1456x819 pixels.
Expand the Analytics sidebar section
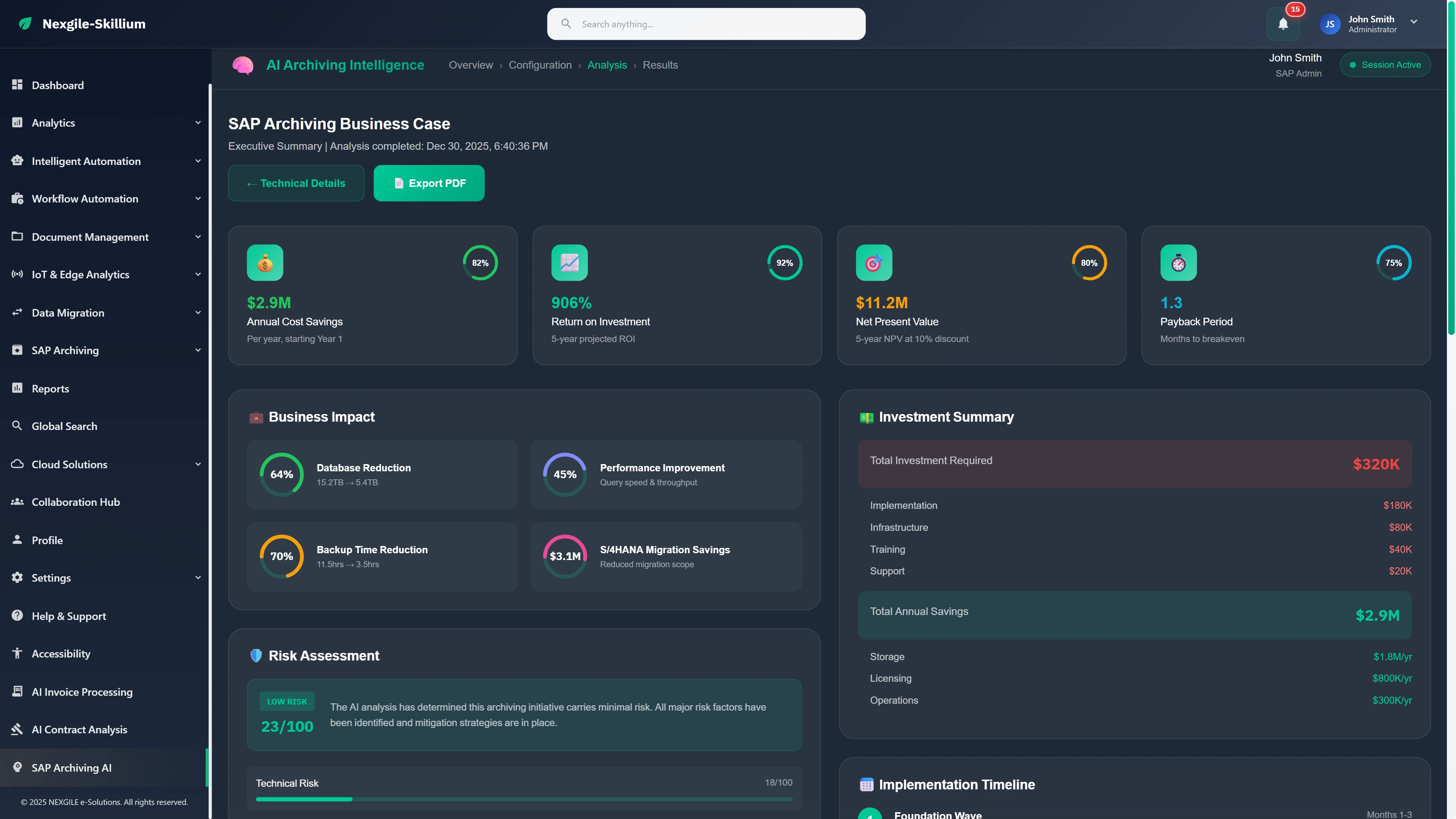pos(197,122)
